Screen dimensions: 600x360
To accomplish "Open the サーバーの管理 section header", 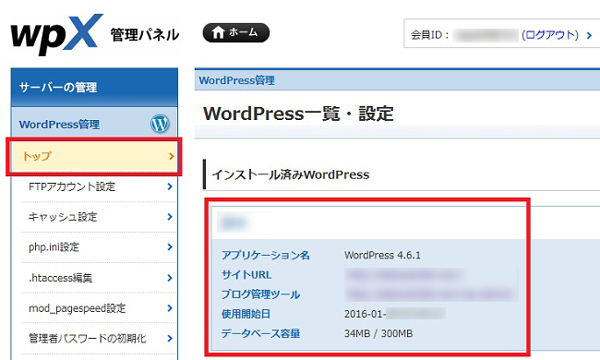I will tap(94, 87).
